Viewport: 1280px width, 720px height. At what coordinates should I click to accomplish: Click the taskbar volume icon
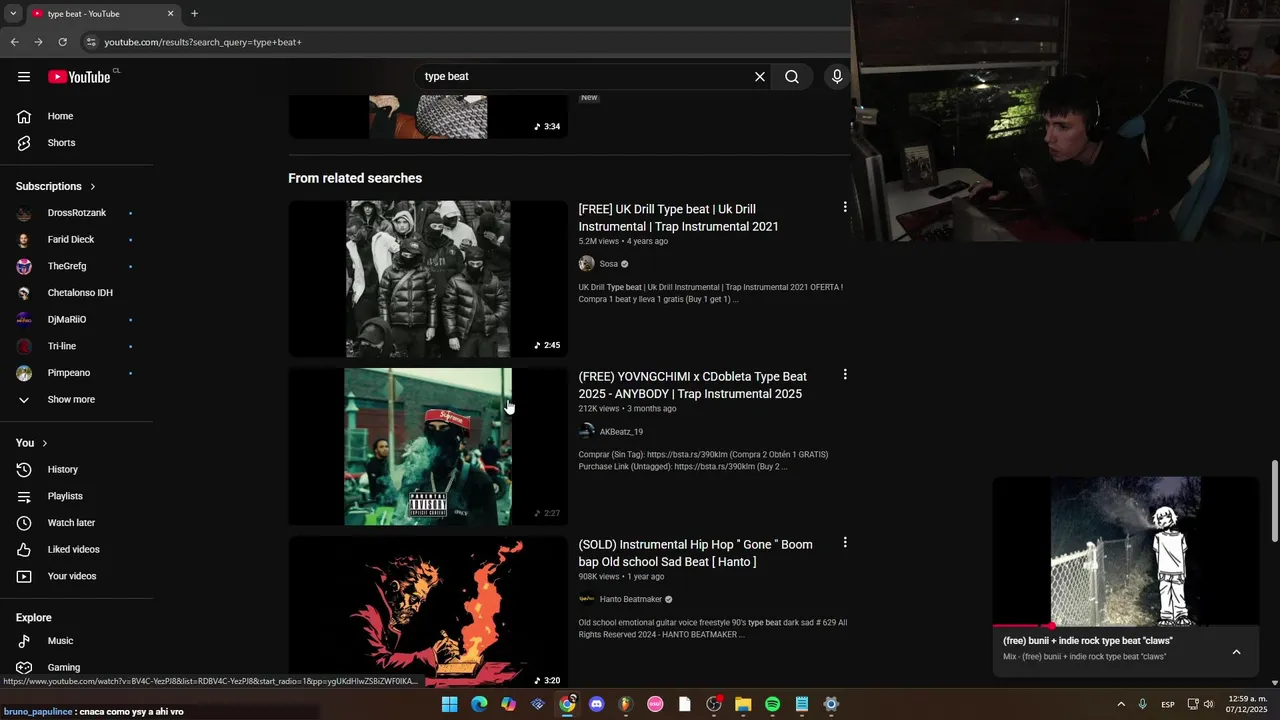click(1208, 704)
